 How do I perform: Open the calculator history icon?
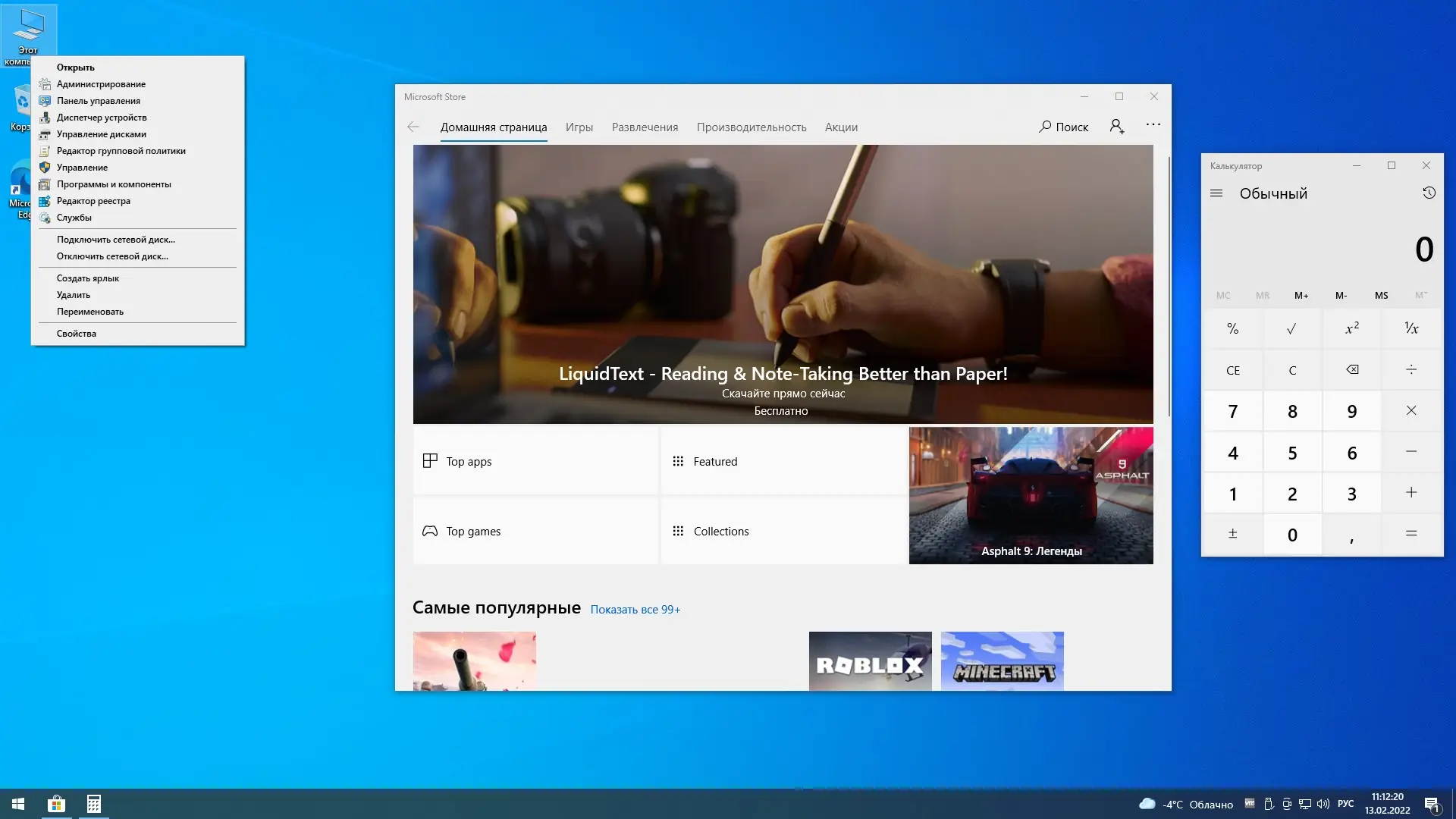pos(1429,193)
